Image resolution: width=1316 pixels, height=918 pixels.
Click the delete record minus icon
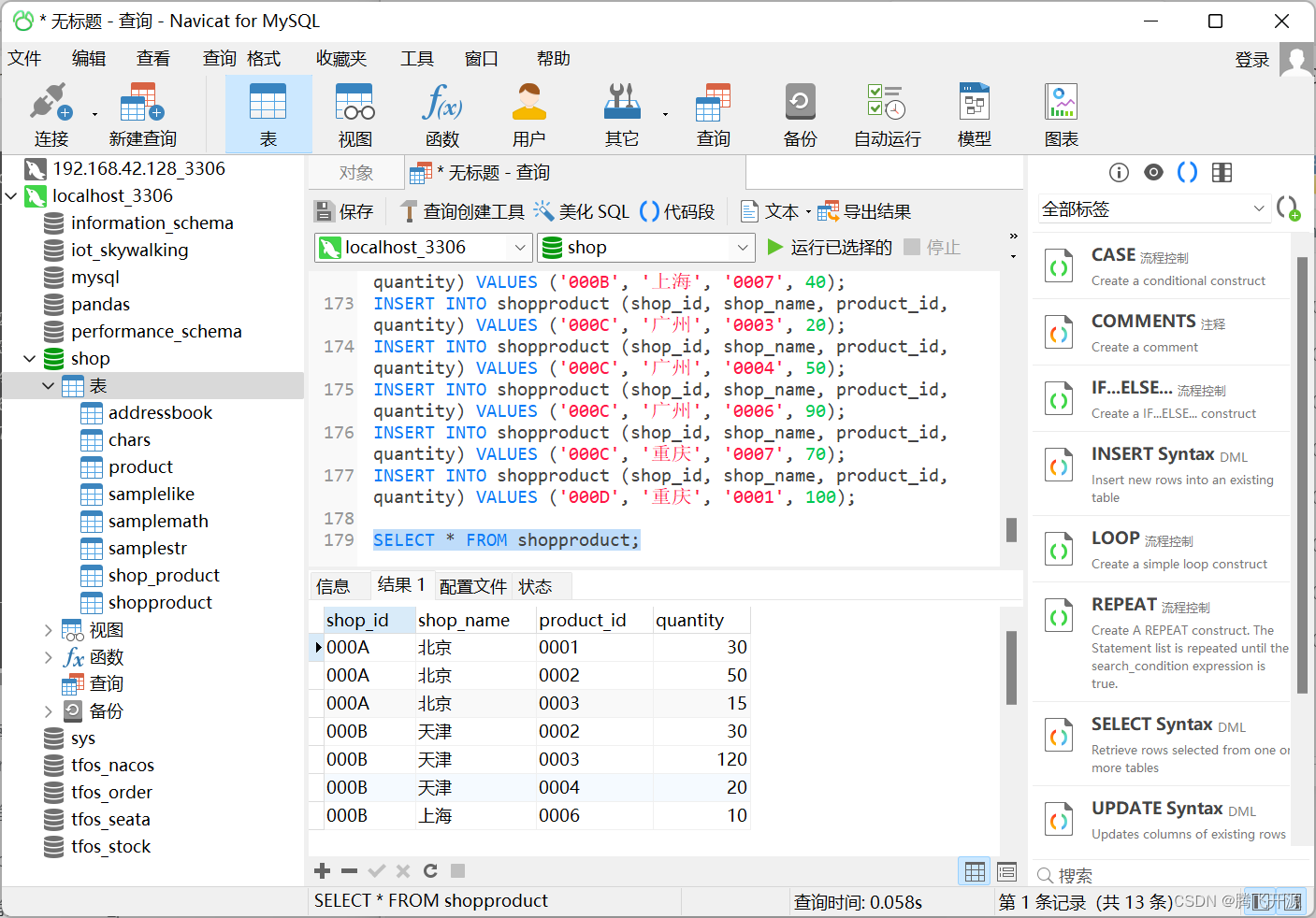point(350,871)
